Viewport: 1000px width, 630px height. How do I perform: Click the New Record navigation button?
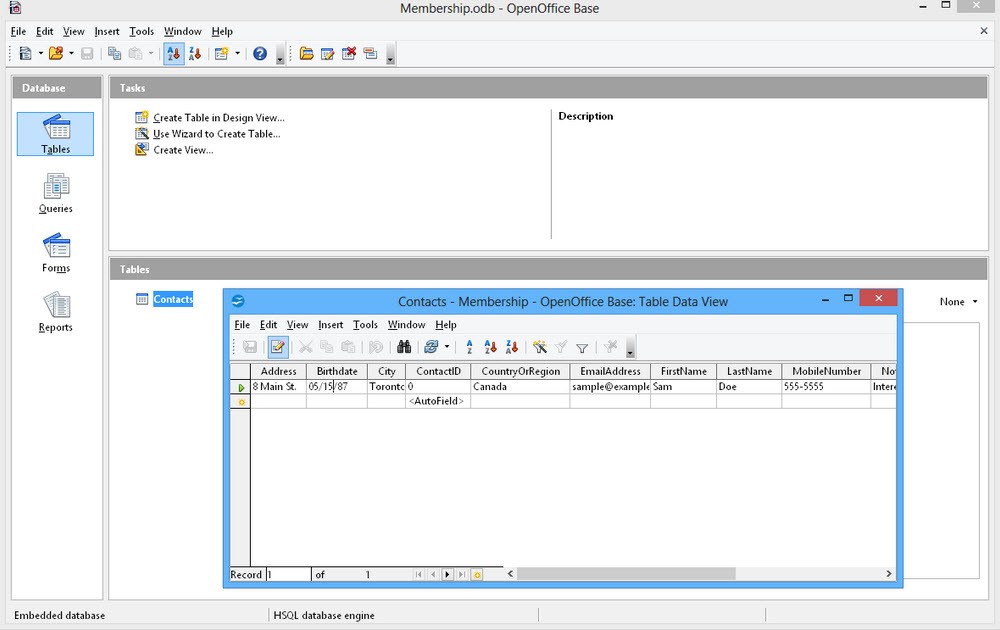(477, 575)
